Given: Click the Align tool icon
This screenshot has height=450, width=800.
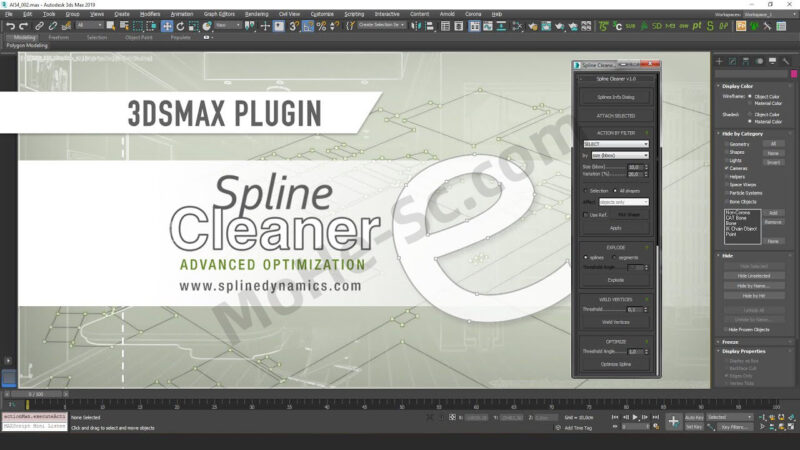Looking at the screenshot, I should [x=430, y=26].
